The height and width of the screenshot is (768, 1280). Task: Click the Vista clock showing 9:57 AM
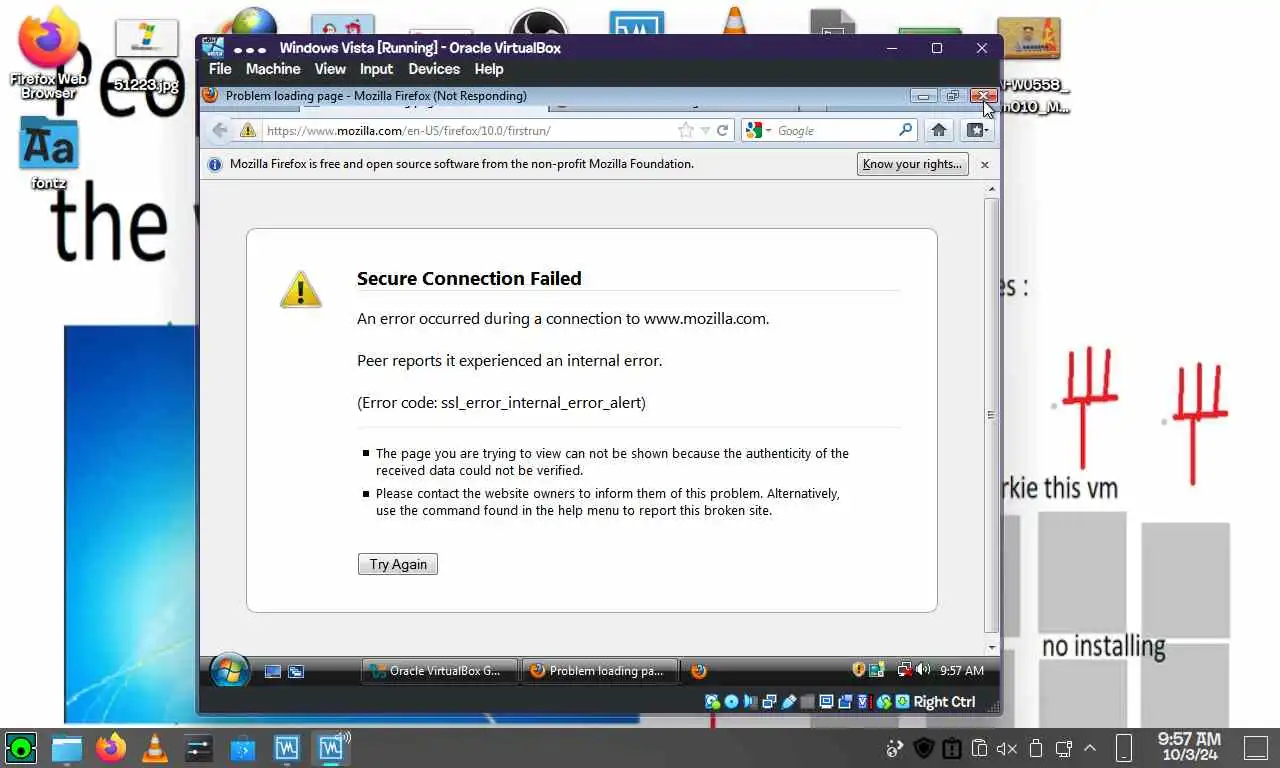[962, 671]
